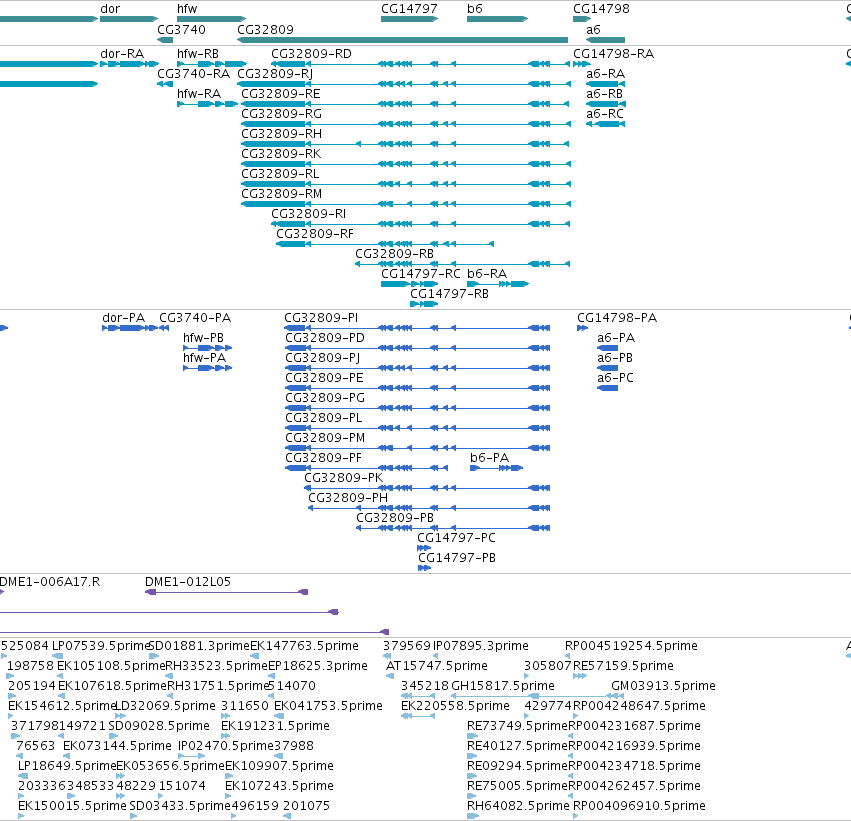
Task: Select protein CG14798-PA
Action: (617, 318)
